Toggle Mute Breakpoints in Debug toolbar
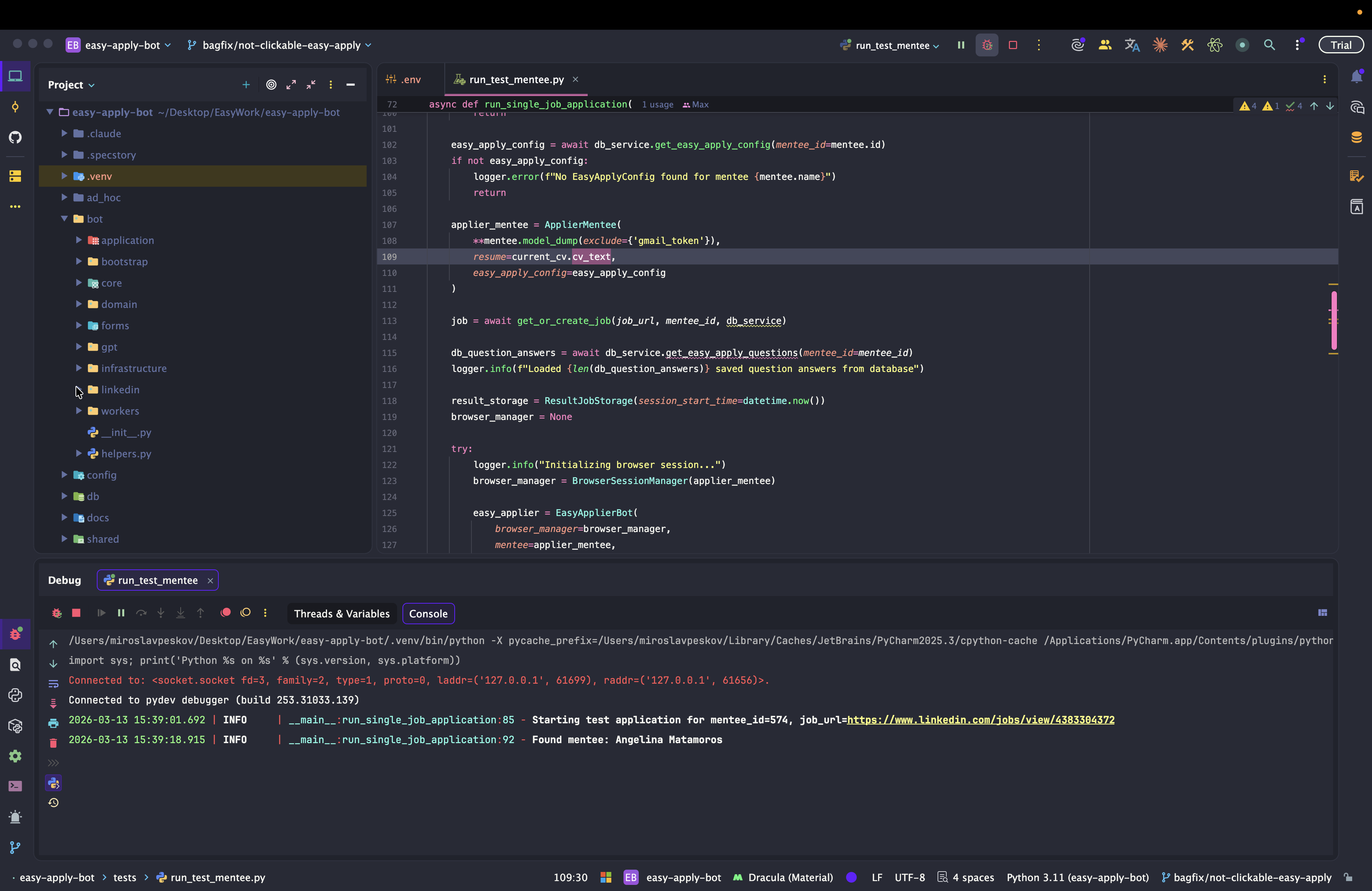The image size is (1372, 891). (245, 613)
